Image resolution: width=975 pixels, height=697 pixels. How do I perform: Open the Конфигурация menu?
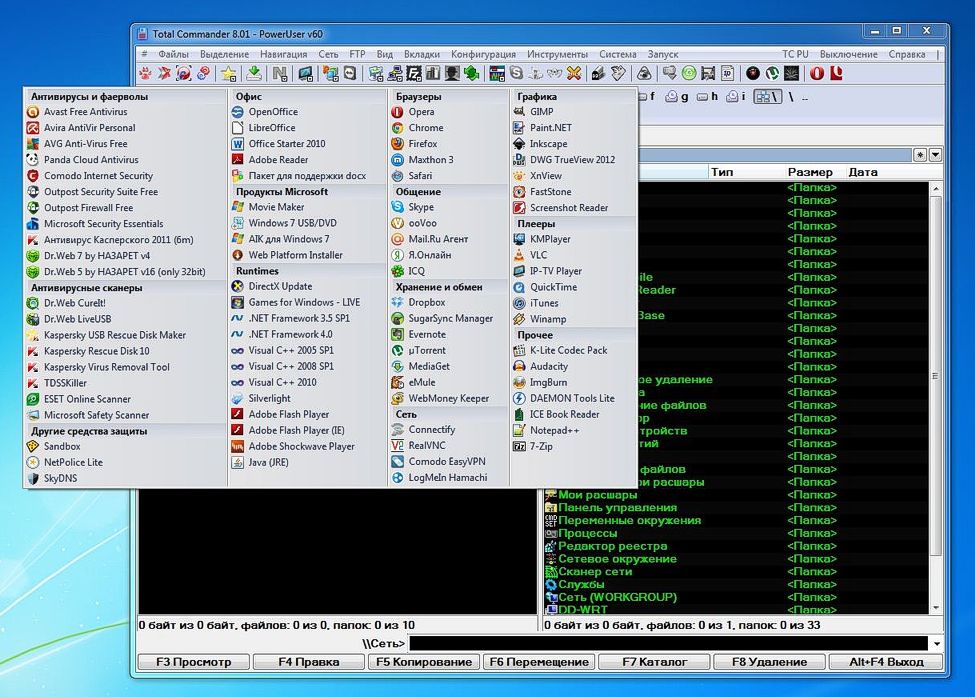[x=483, y=54]
